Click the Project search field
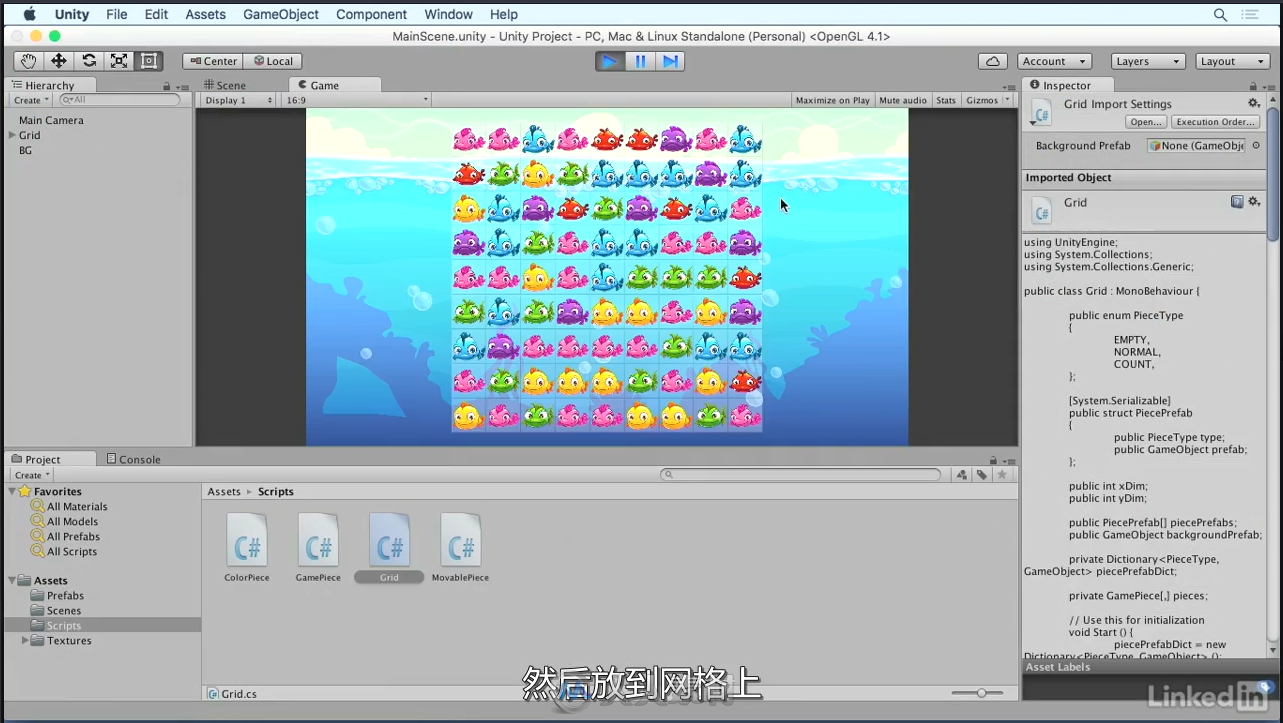1283x723 pixels. coord(800,475)
